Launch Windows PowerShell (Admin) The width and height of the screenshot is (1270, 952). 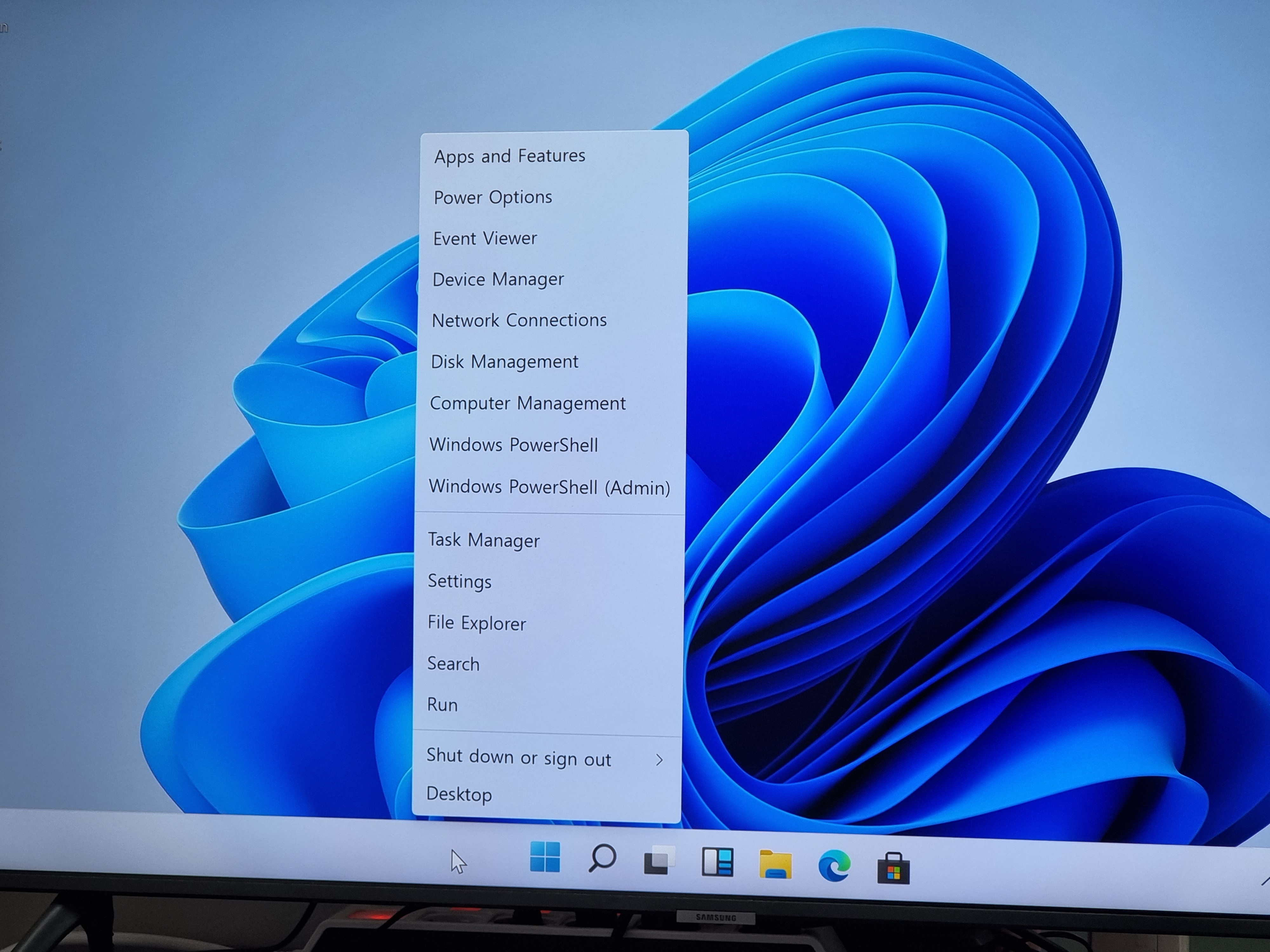click(x=550, y=487)
